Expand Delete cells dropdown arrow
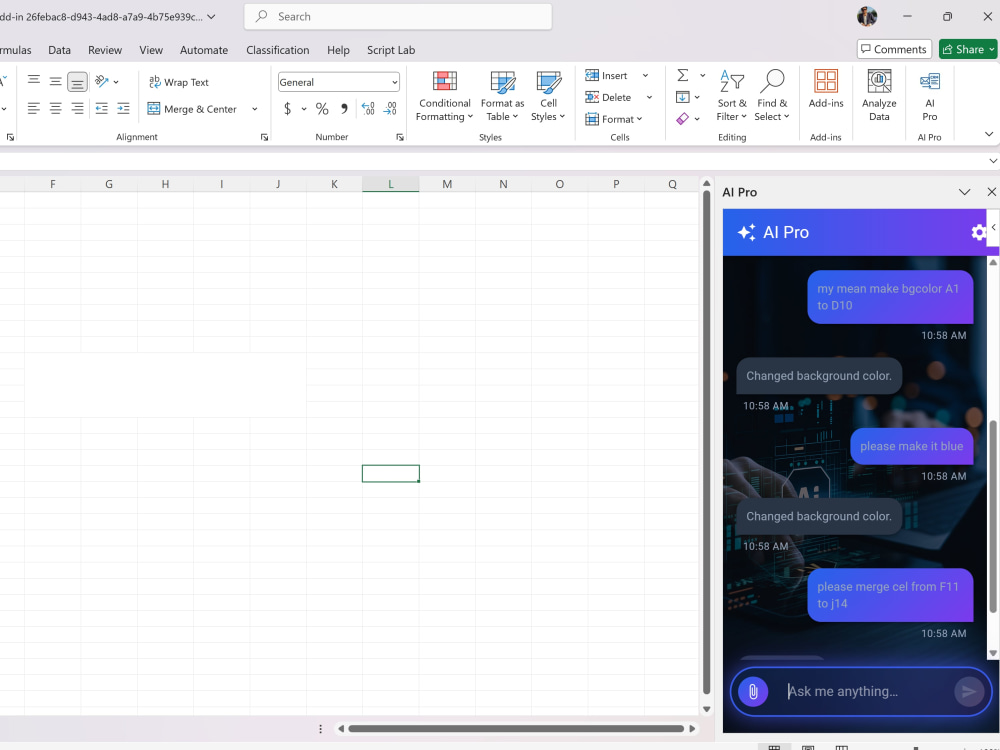1000x750 pixels. pos(649,97)
